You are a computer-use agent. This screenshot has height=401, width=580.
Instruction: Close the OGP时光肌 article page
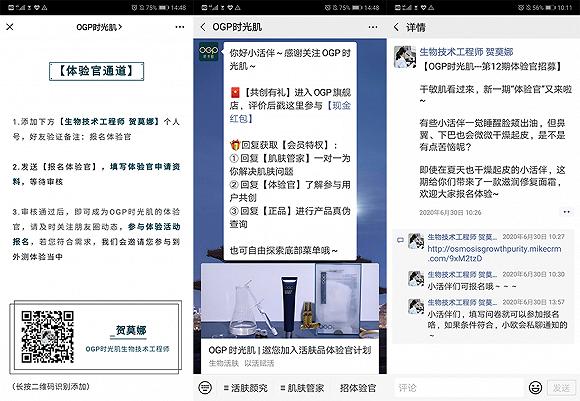click(10, 27)
